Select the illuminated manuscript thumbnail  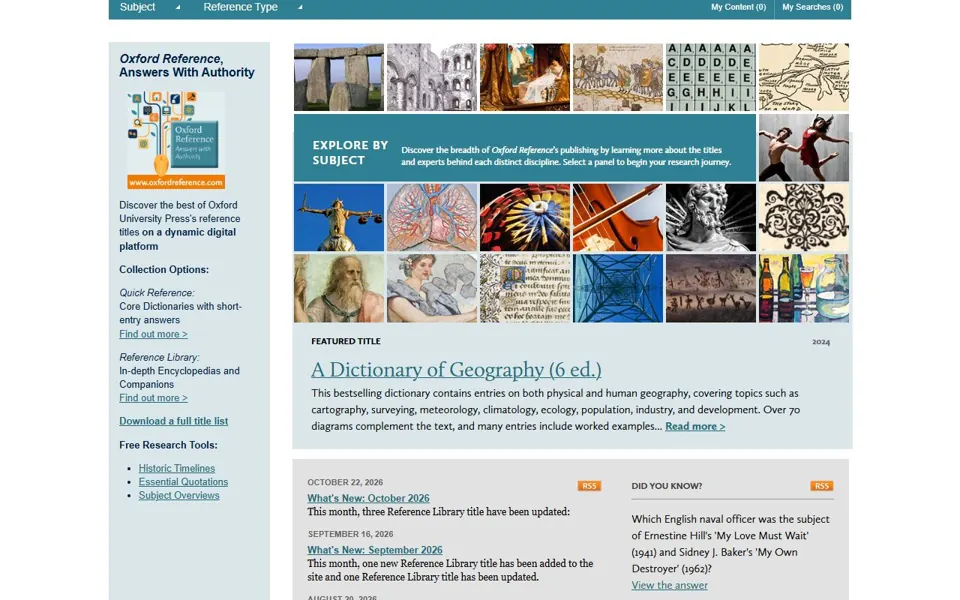point(525,288)
